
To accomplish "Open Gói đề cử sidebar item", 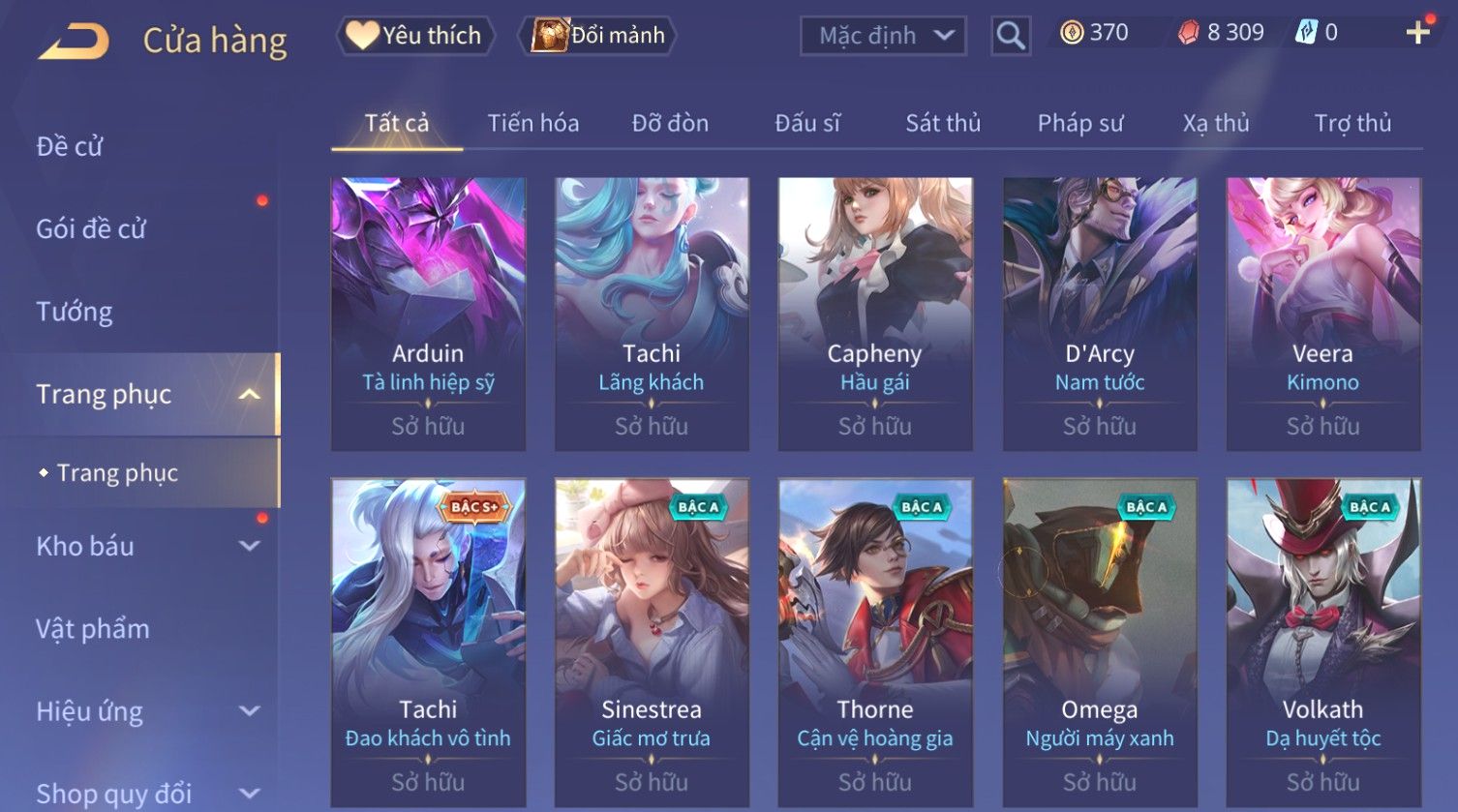I will 91,229.
